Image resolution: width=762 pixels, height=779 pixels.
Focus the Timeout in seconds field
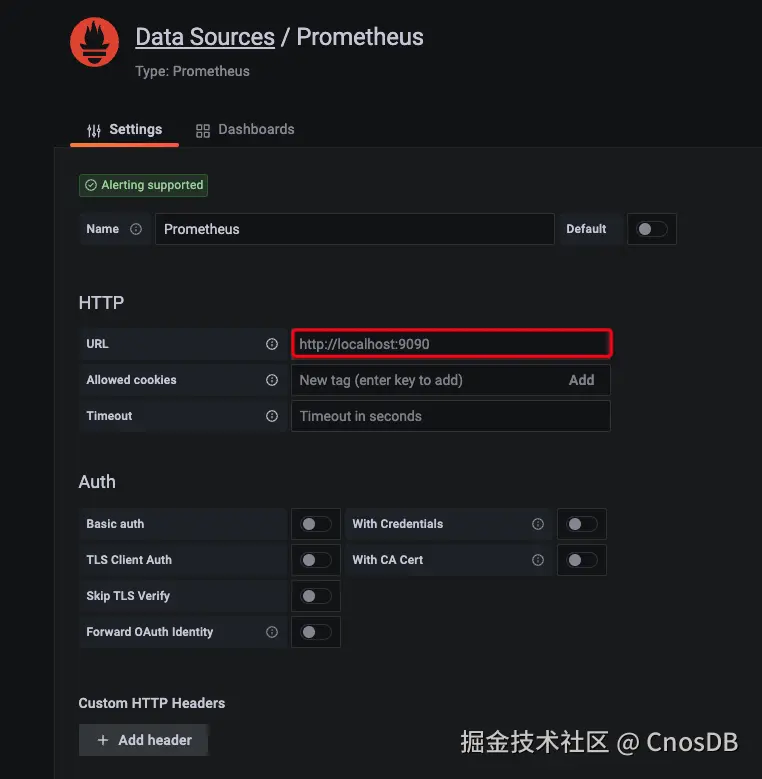451,416
